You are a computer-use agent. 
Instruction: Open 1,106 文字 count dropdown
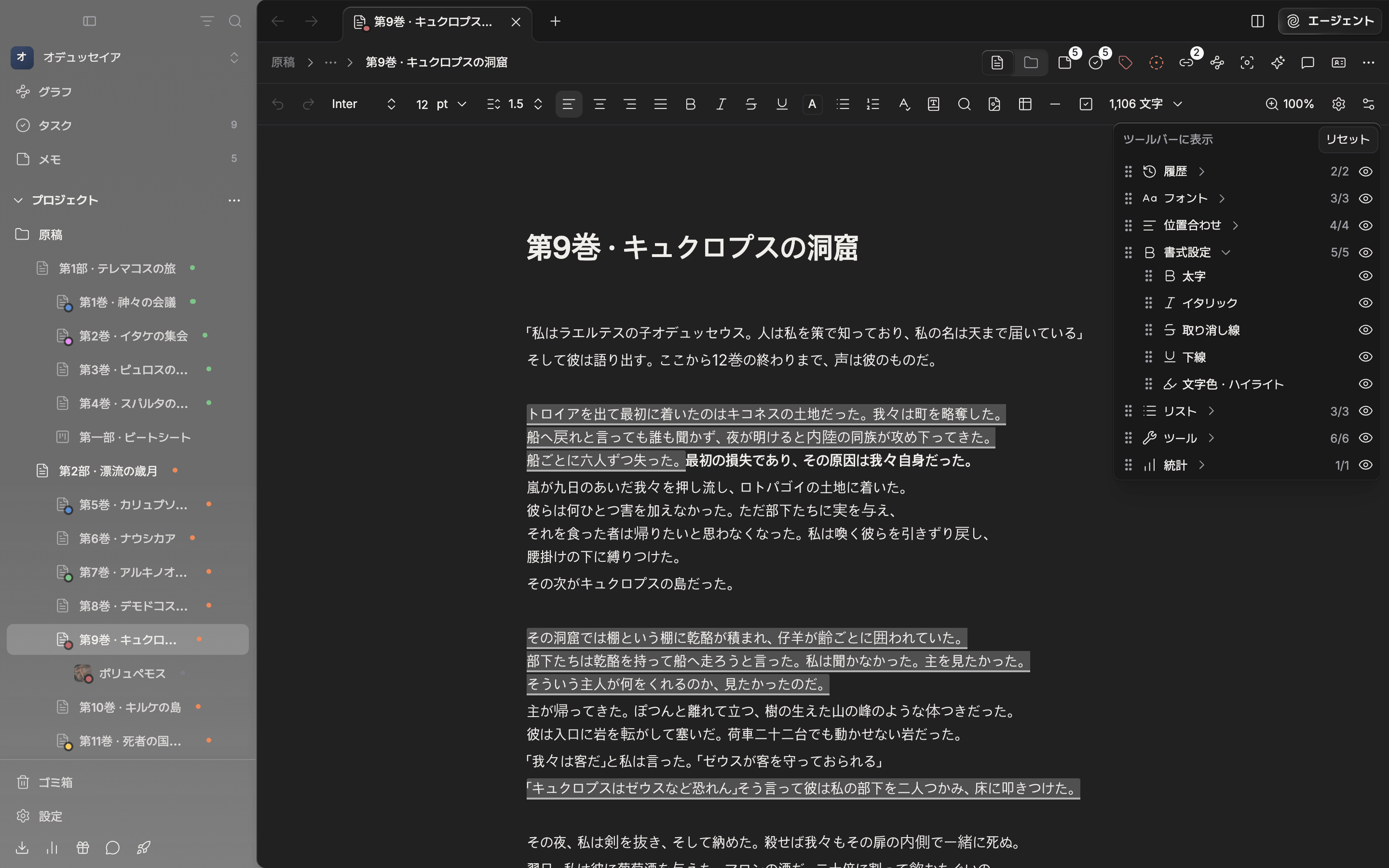(1145, 104)
